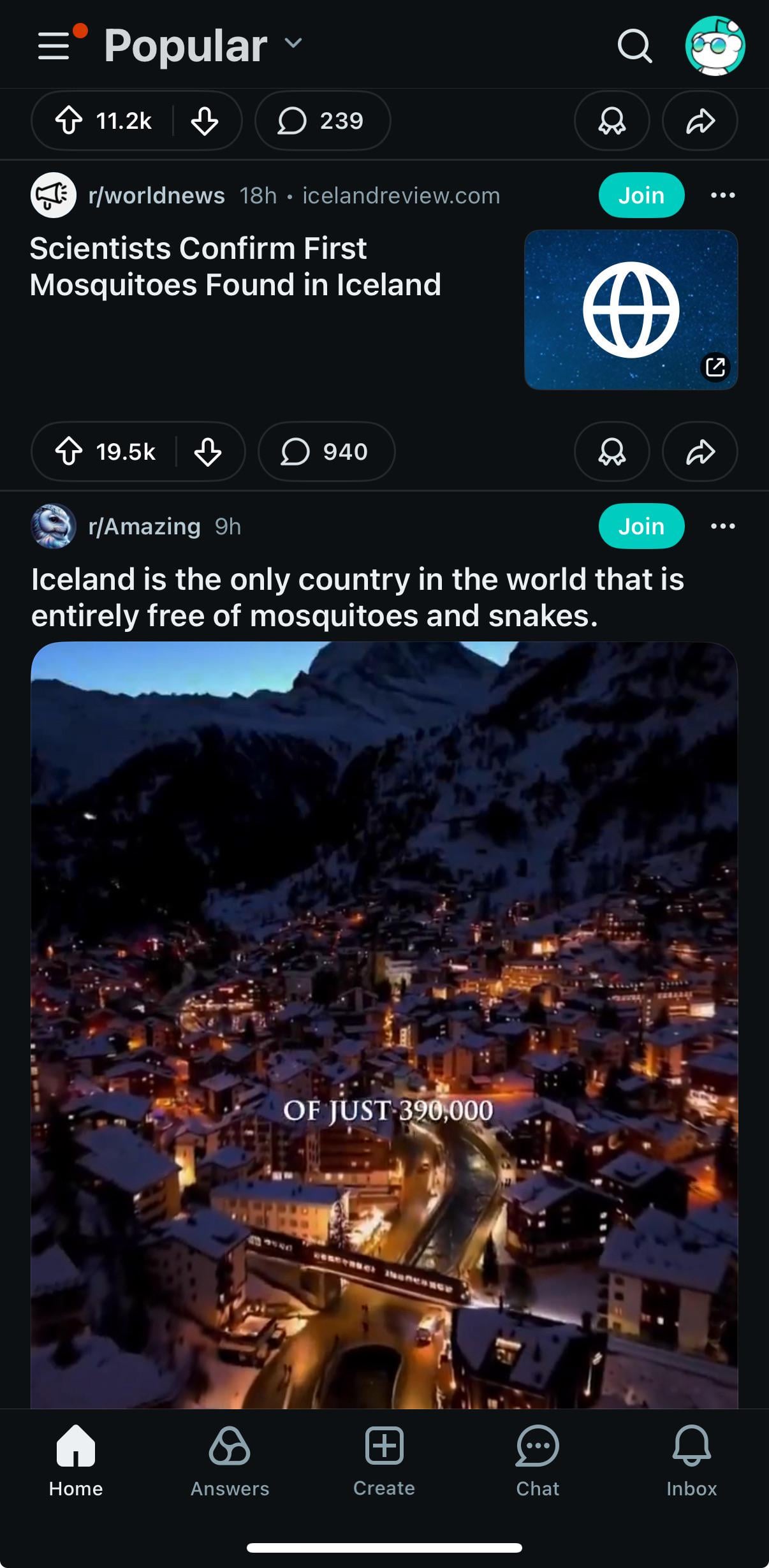Upvote the worldnews mosquitoes post
The width and height of the screenshot is (769, 1568).
(69, 451)
